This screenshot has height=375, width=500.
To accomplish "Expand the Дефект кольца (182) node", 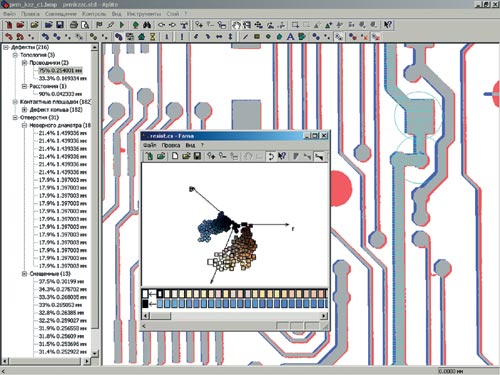I will [24, 110].
